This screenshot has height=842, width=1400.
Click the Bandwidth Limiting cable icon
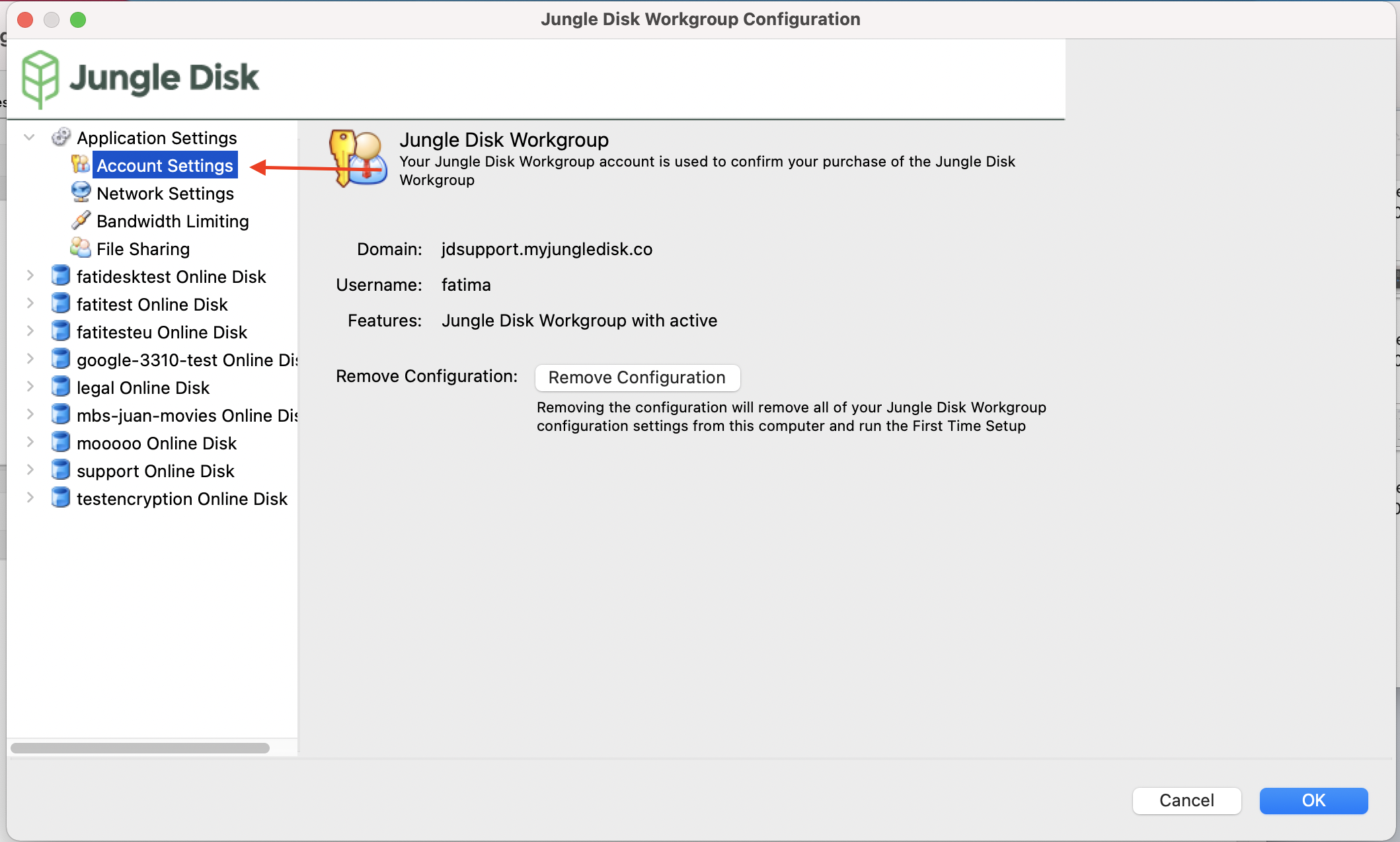coord(81,220)
